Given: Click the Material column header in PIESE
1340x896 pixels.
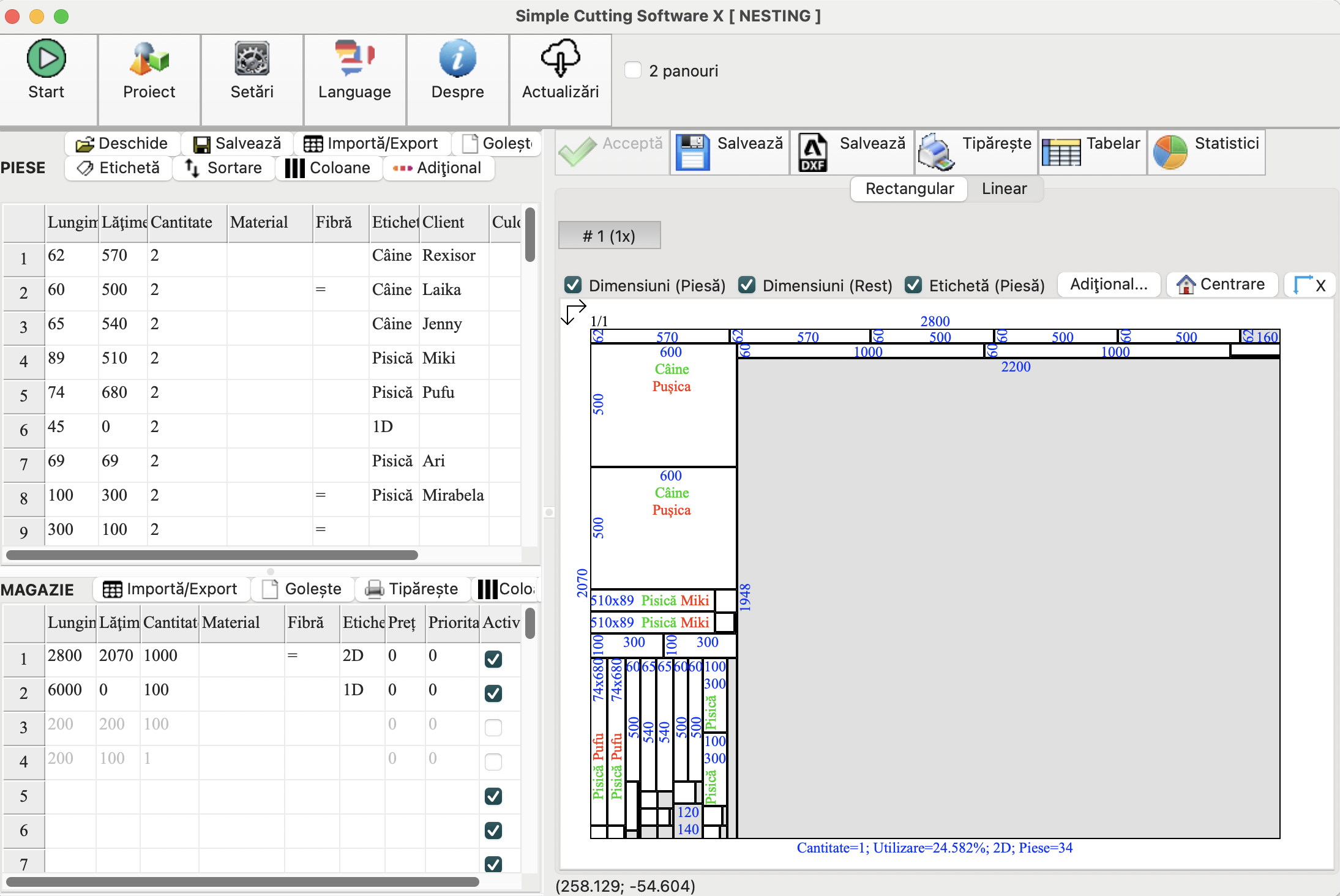Looking at the screenshot, I should [x=270, y=222].
